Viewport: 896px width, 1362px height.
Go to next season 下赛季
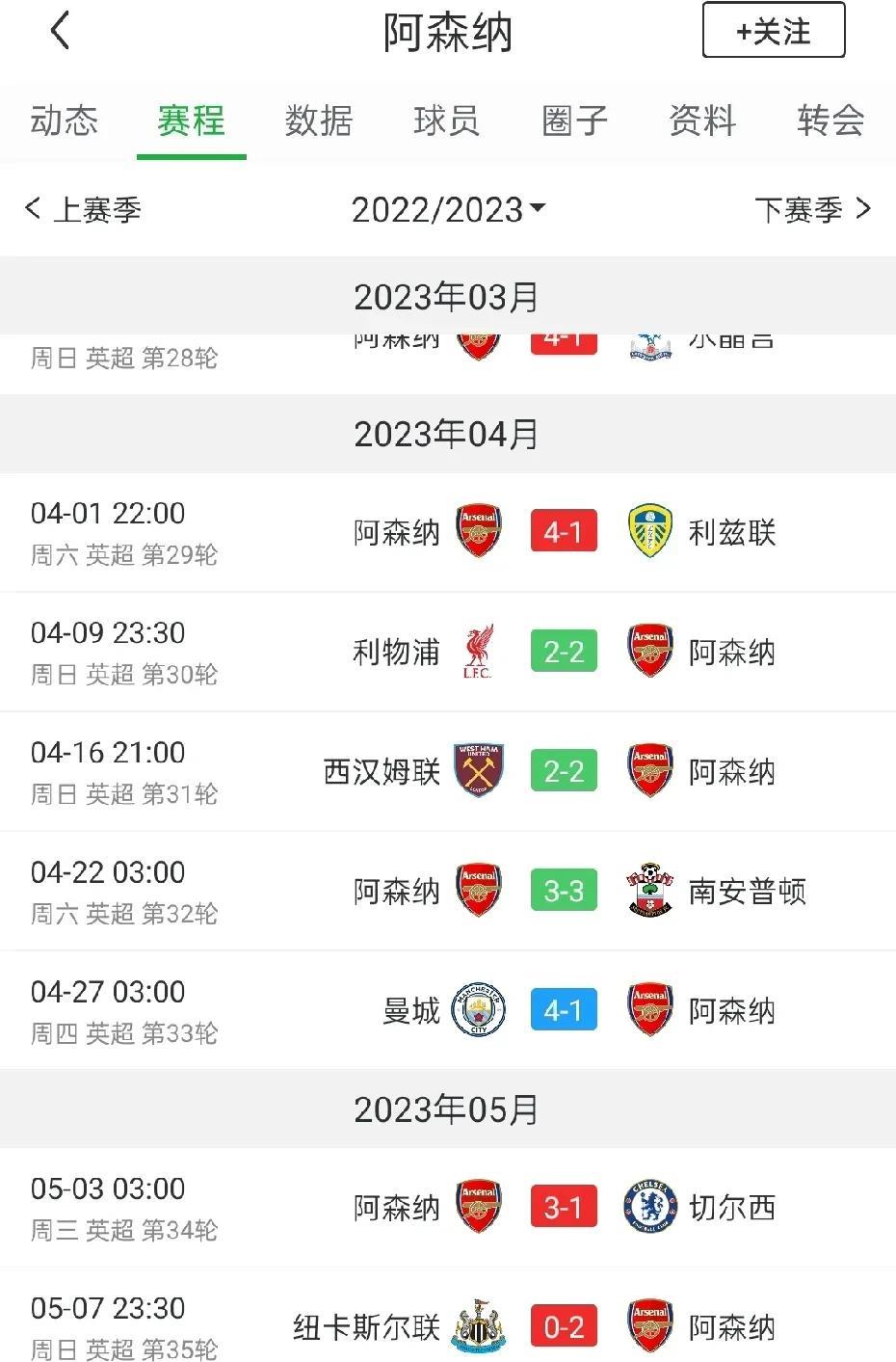coord(812,209)
